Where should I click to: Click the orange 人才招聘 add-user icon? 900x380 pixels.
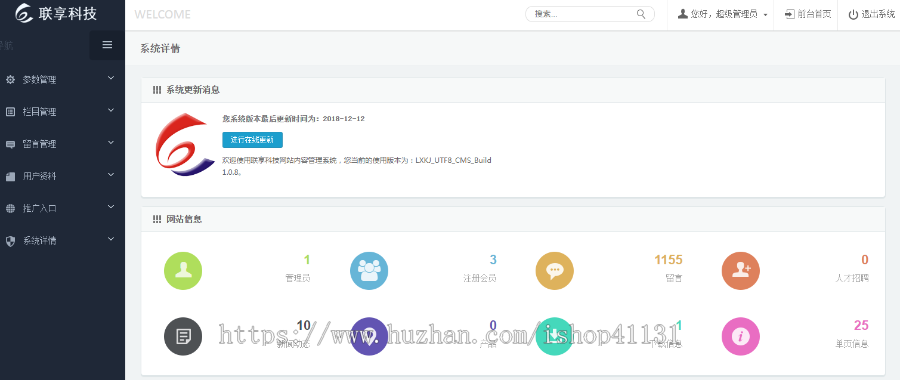click(x=740, y=270)
